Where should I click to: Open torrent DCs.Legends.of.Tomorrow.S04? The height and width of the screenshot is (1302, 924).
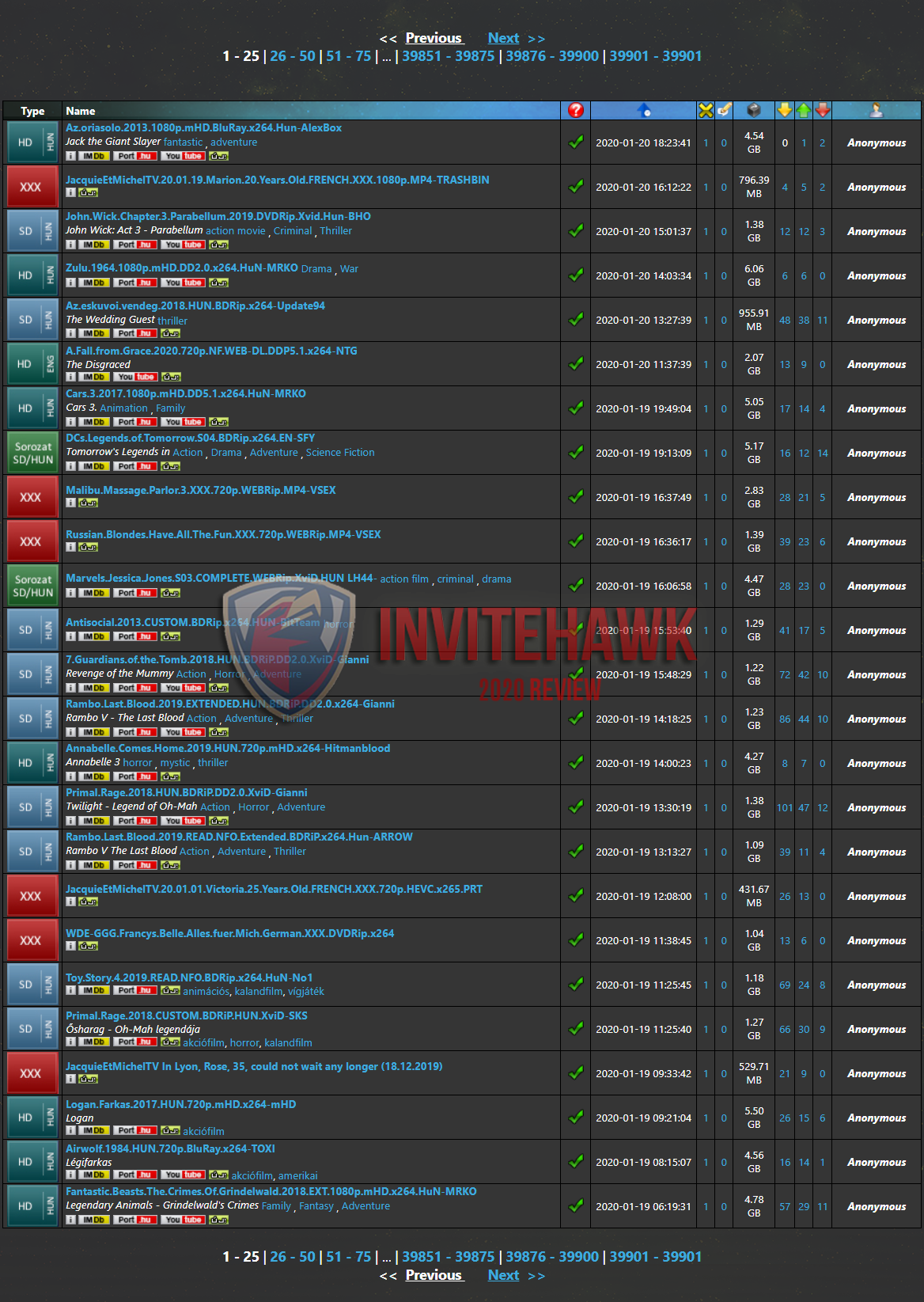(191, 438)
